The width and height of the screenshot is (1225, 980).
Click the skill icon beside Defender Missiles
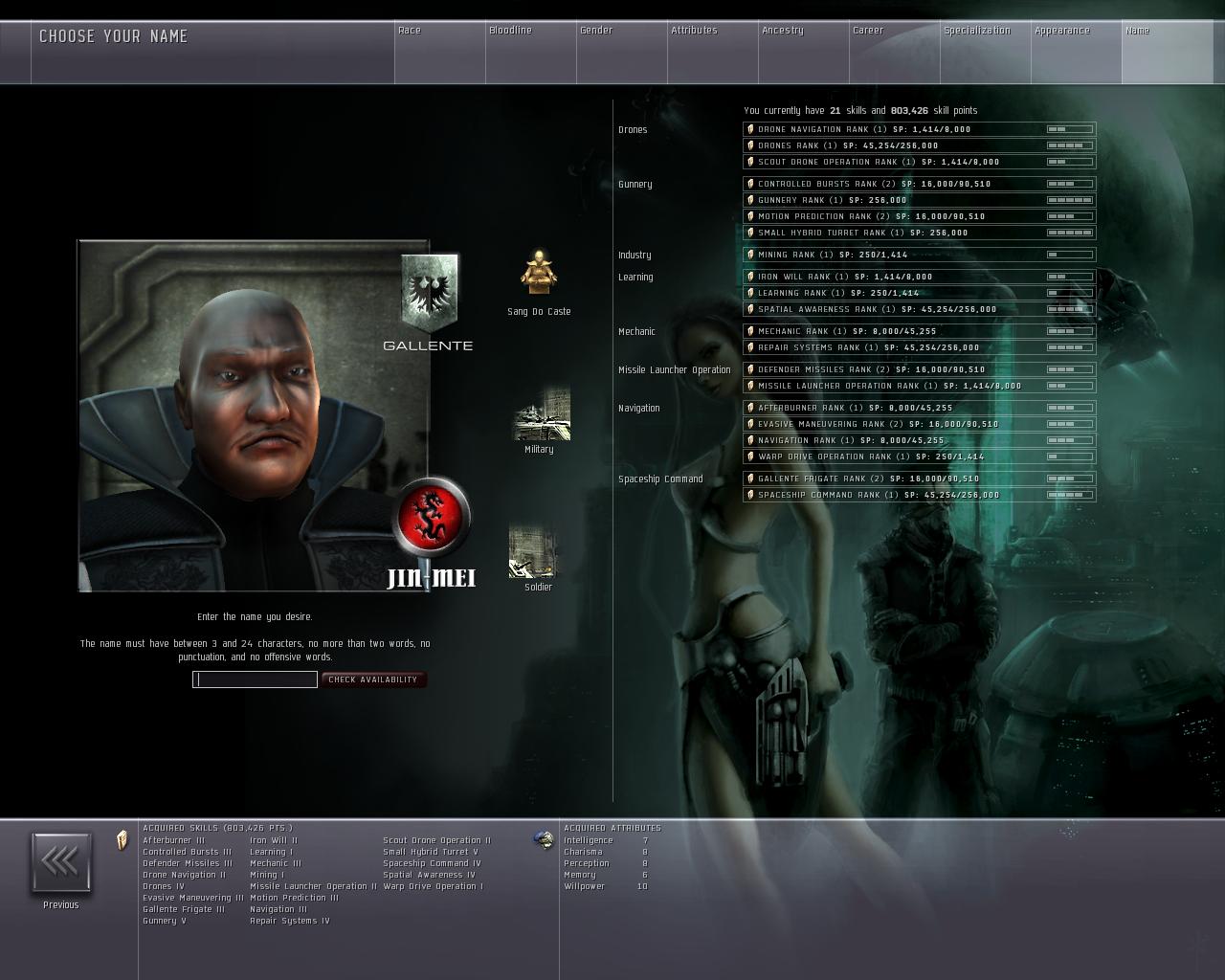751,369
